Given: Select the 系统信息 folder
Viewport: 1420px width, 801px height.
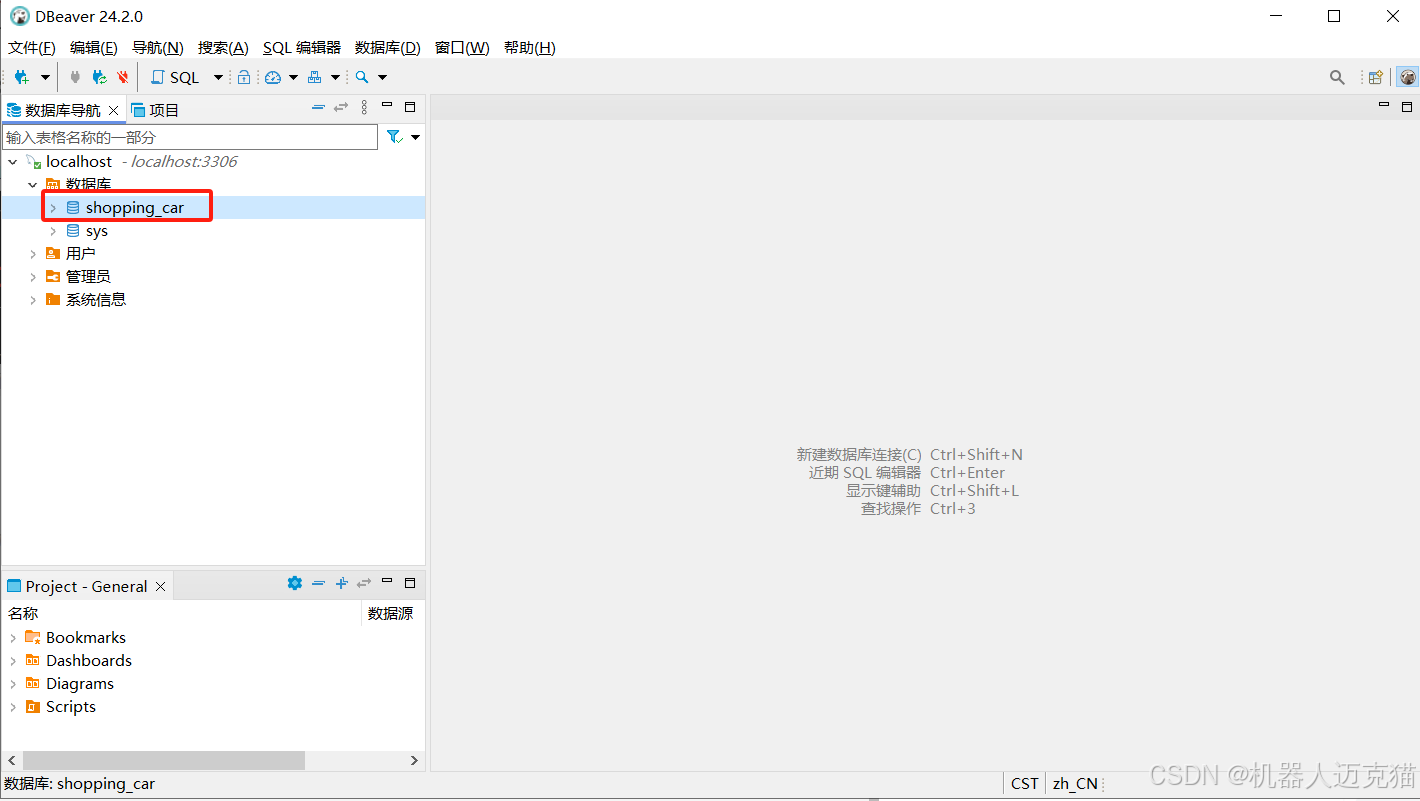Looking at the screenshot, I should tap(96, 300).
